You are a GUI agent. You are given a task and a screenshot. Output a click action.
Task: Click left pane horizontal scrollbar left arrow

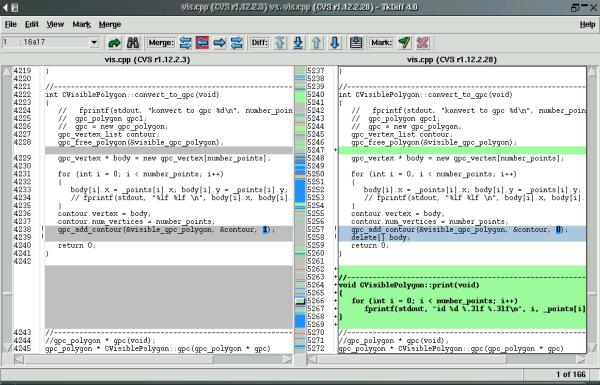19,359
